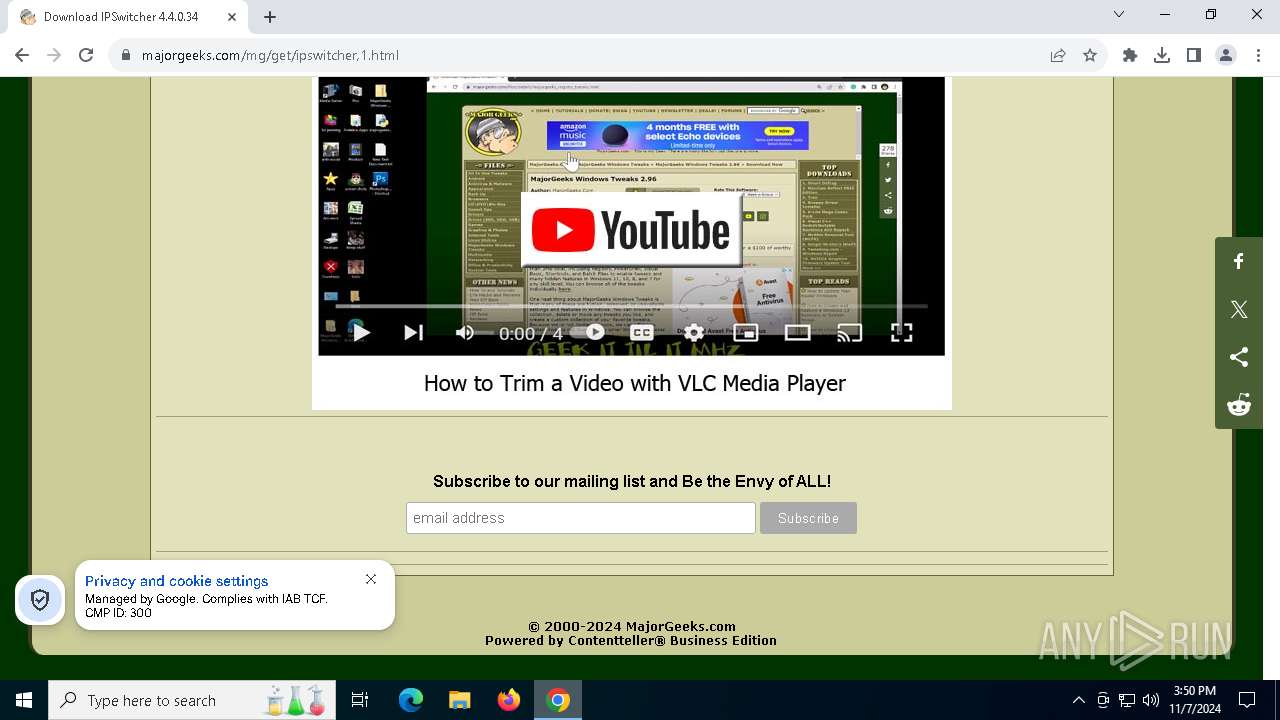Click the video title text
This screenshot has width=1280, height=720.
[635, 383]
